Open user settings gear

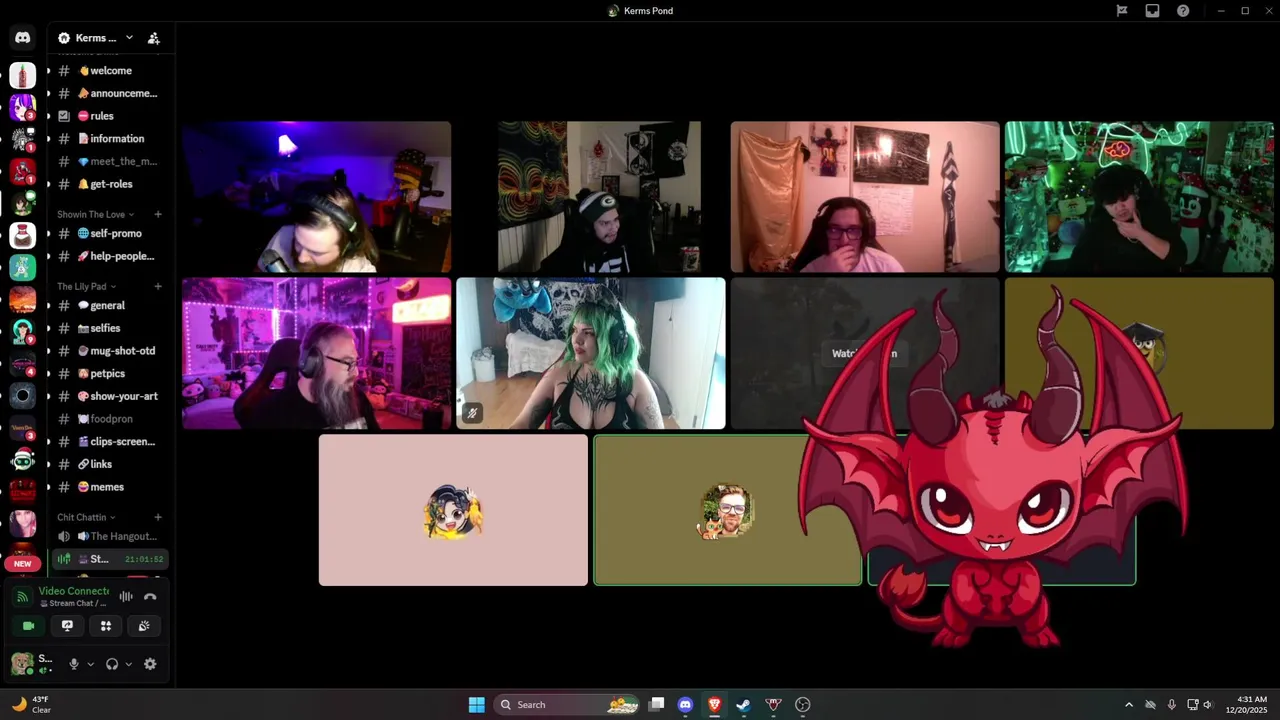pos(150,664)
